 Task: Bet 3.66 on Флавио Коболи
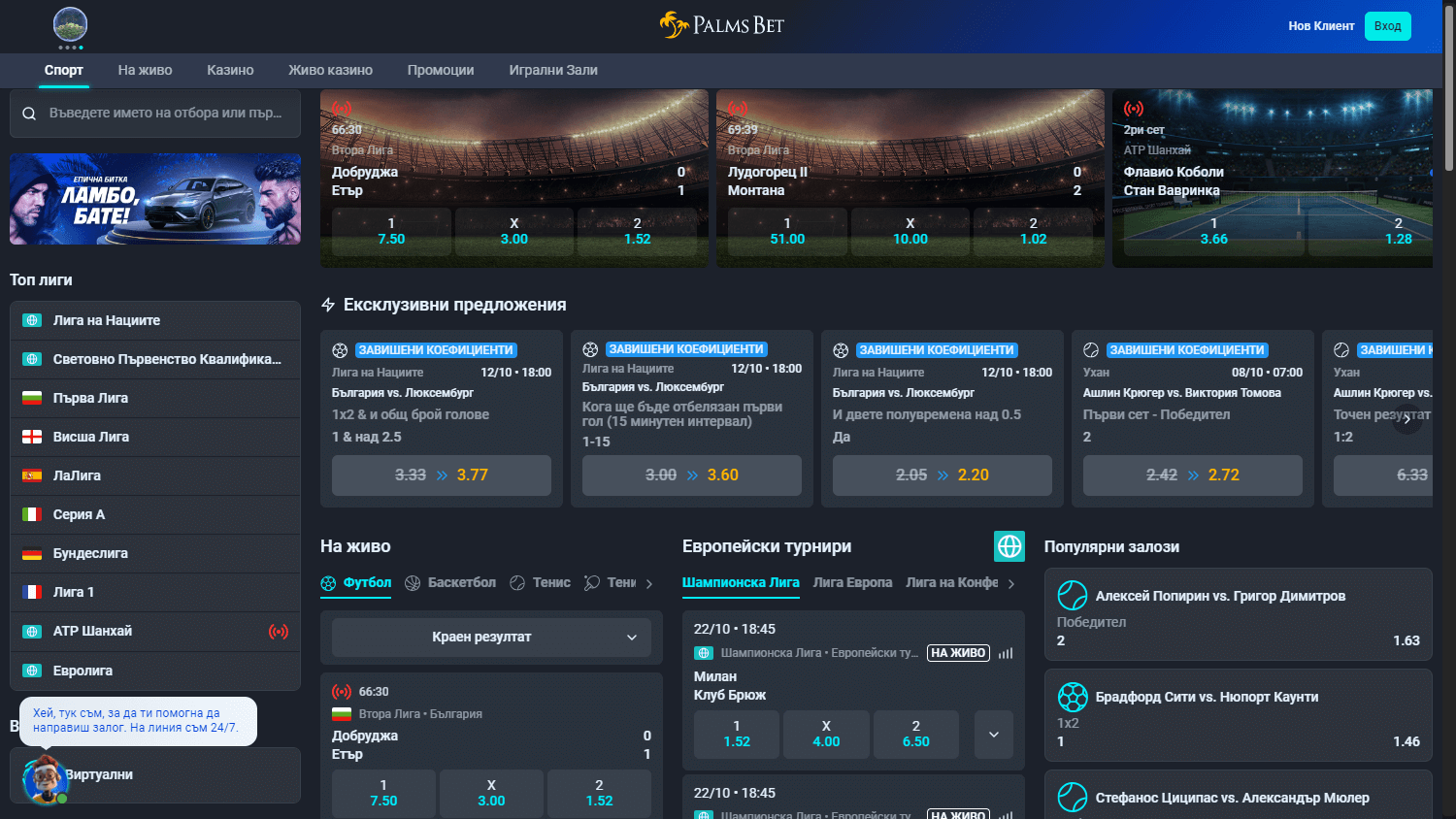(1213, 231)
